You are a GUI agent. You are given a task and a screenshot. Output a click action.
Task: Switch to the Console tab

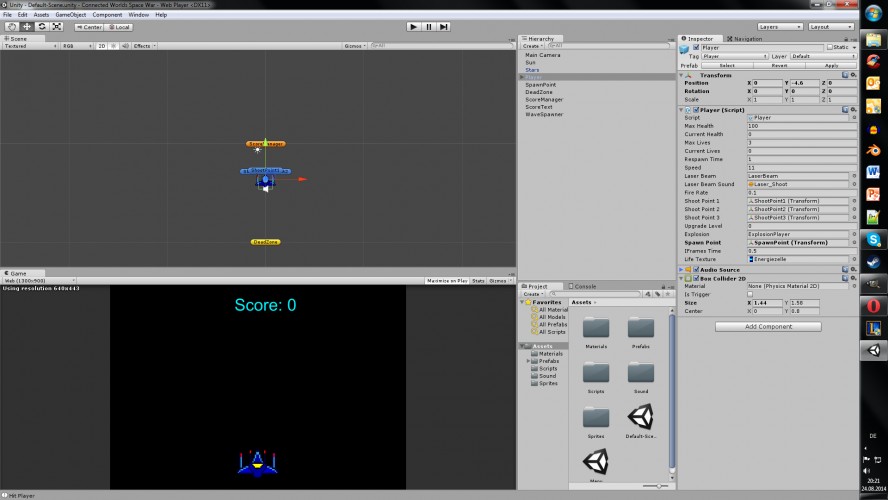point(582,287)
